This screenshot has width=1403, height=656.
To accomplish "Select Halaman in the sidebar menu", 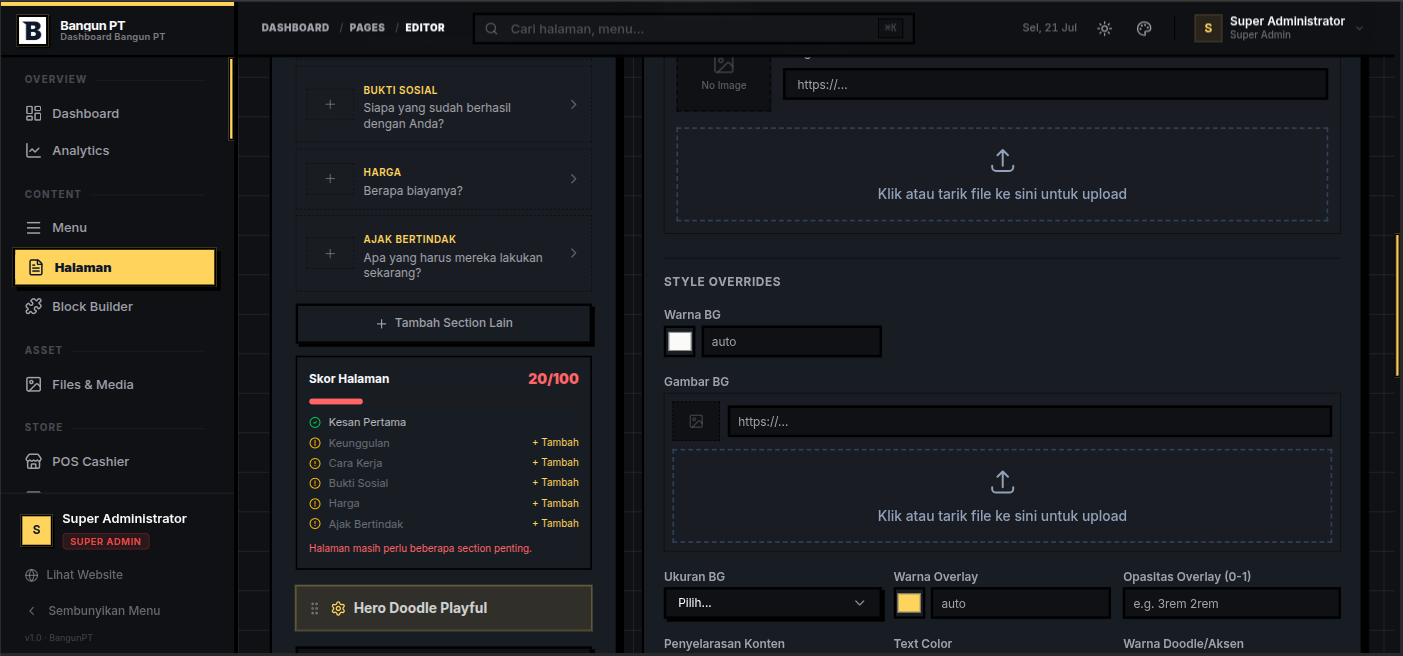I will (115, 267).
